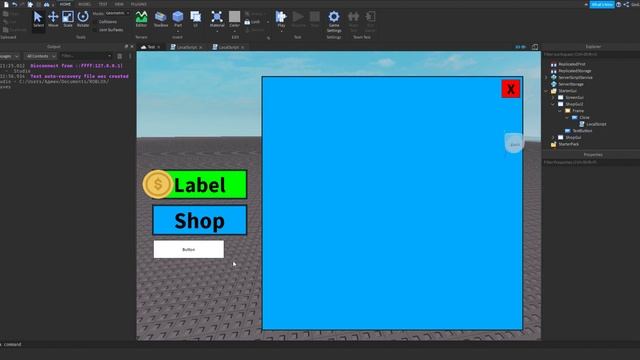Open the messages filter dropdown in Output
The image size is (640, 360).
pyautogui.click(x=9, y=56)
